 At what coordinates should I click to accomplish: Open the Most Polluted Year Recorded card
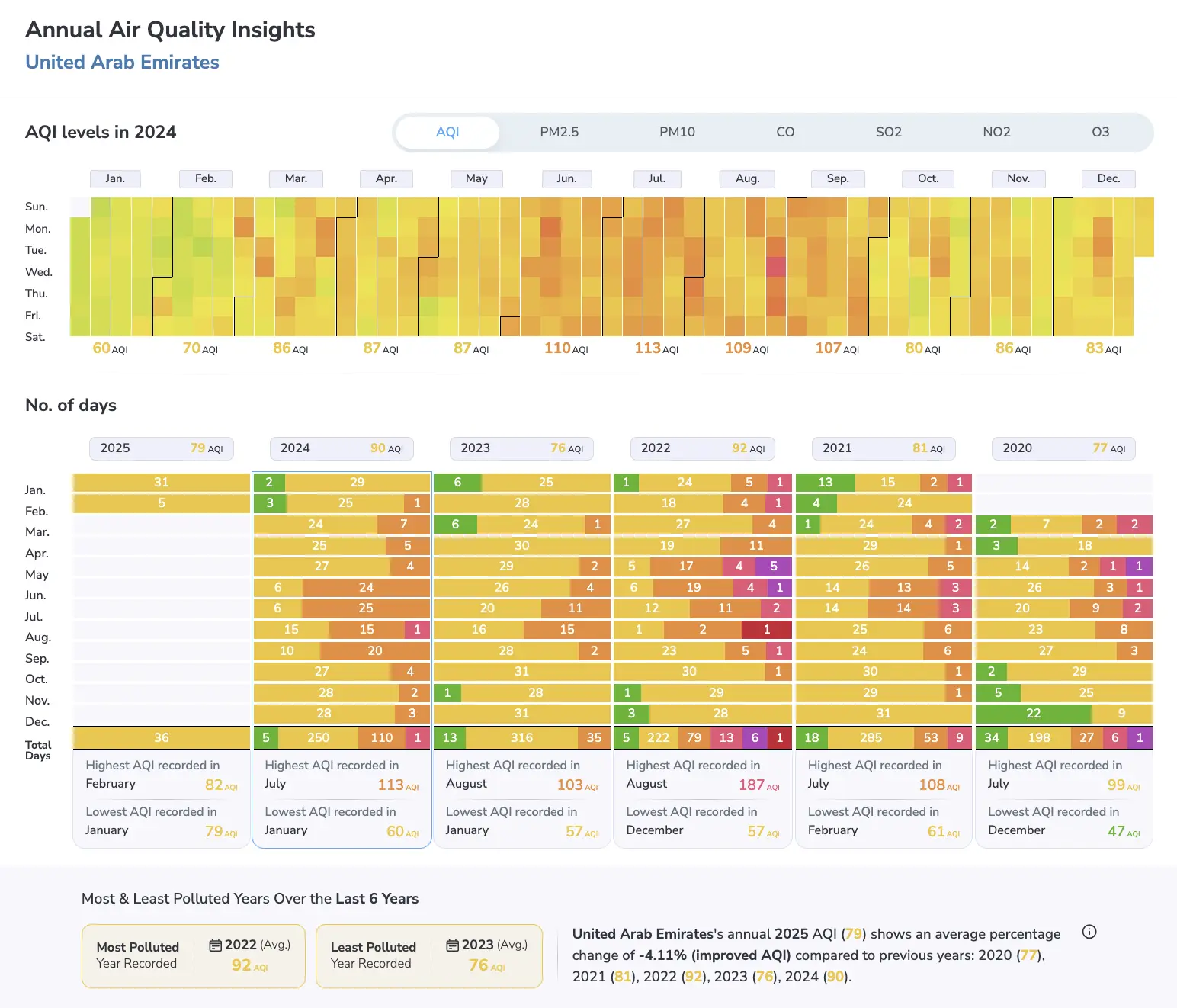(194, 956)
